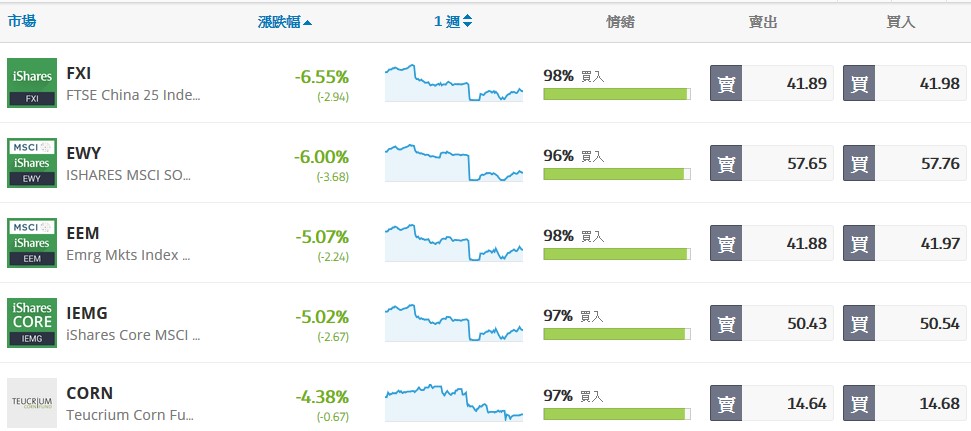
Task: Click the buy icon for EWY
Action: tap(859, 163)
